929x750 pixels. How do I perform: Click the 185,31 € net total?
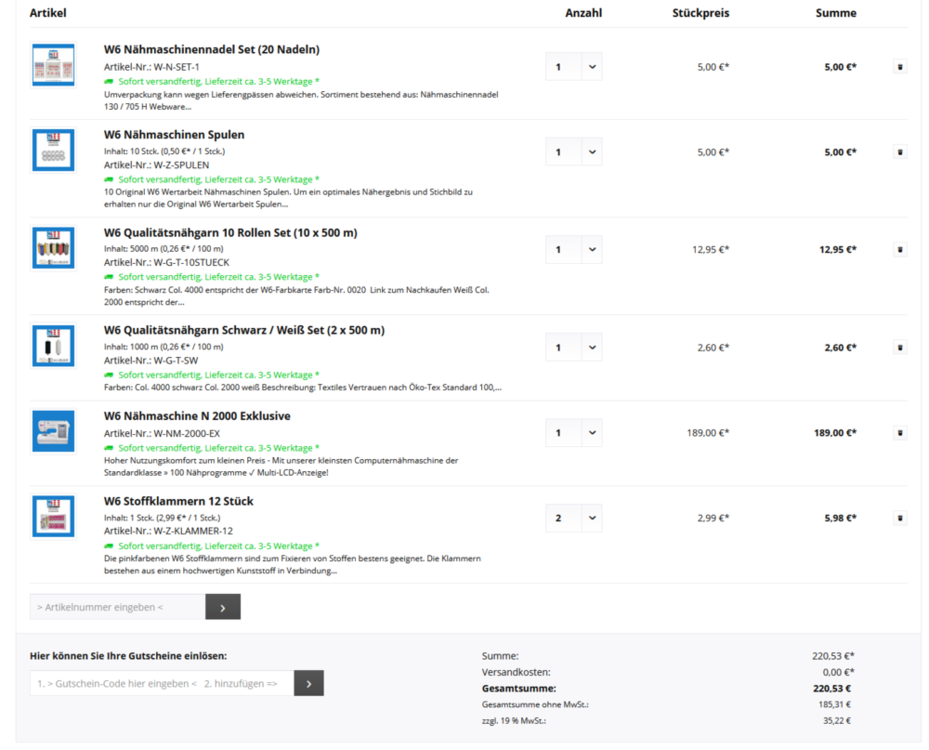[835, 705]
